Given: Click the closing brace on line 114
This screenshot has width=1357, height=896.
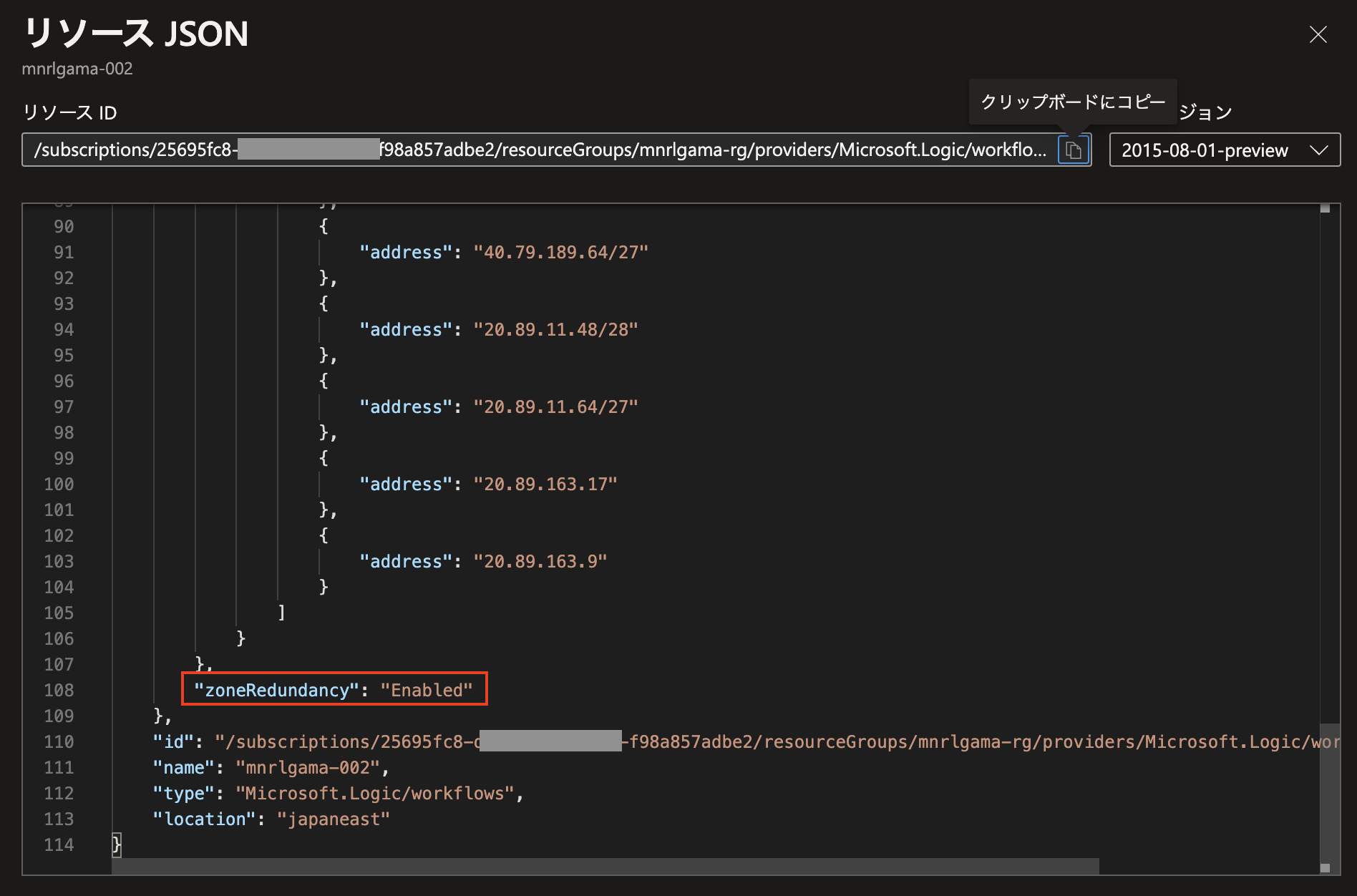Looking at the screenshot, I should point(117,844).
